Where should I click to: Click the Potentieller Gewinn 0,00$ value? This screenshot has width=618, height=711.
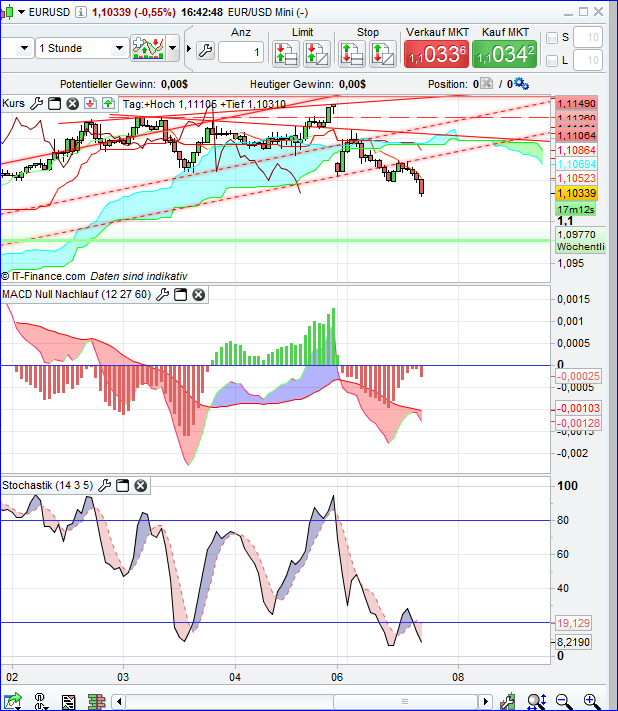coord(174,84)
